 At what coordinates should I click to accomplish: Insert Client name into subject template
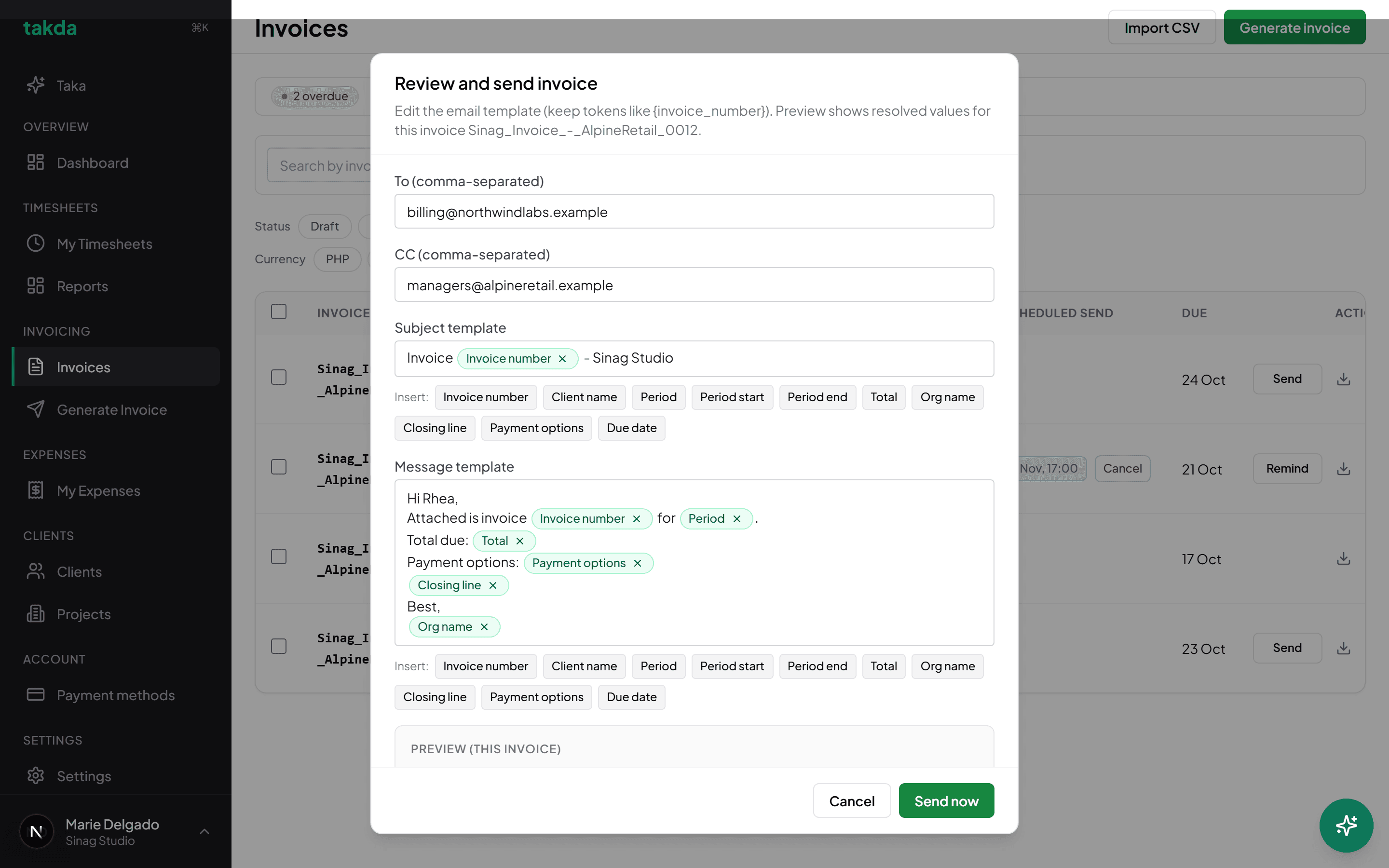[x=584, y=397]
